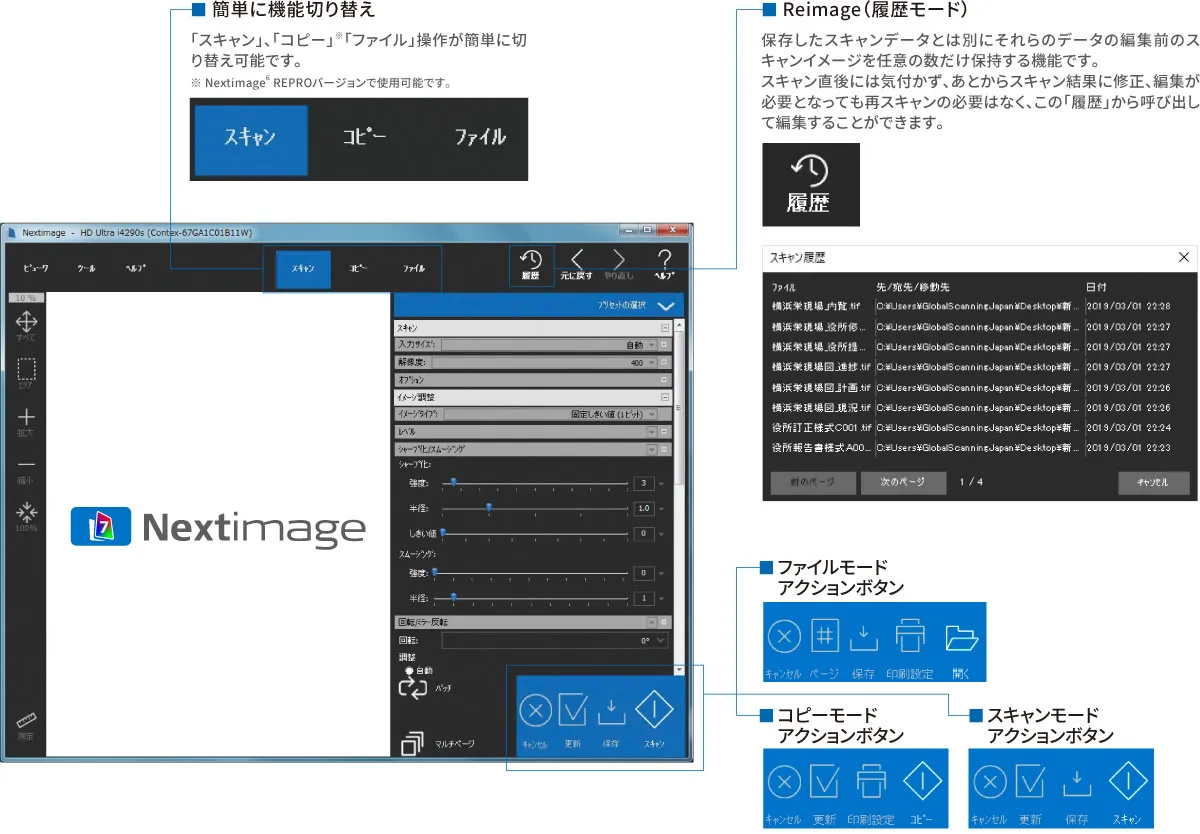
Task: Click 次のページ in the scan history
Action: point(903,482)
